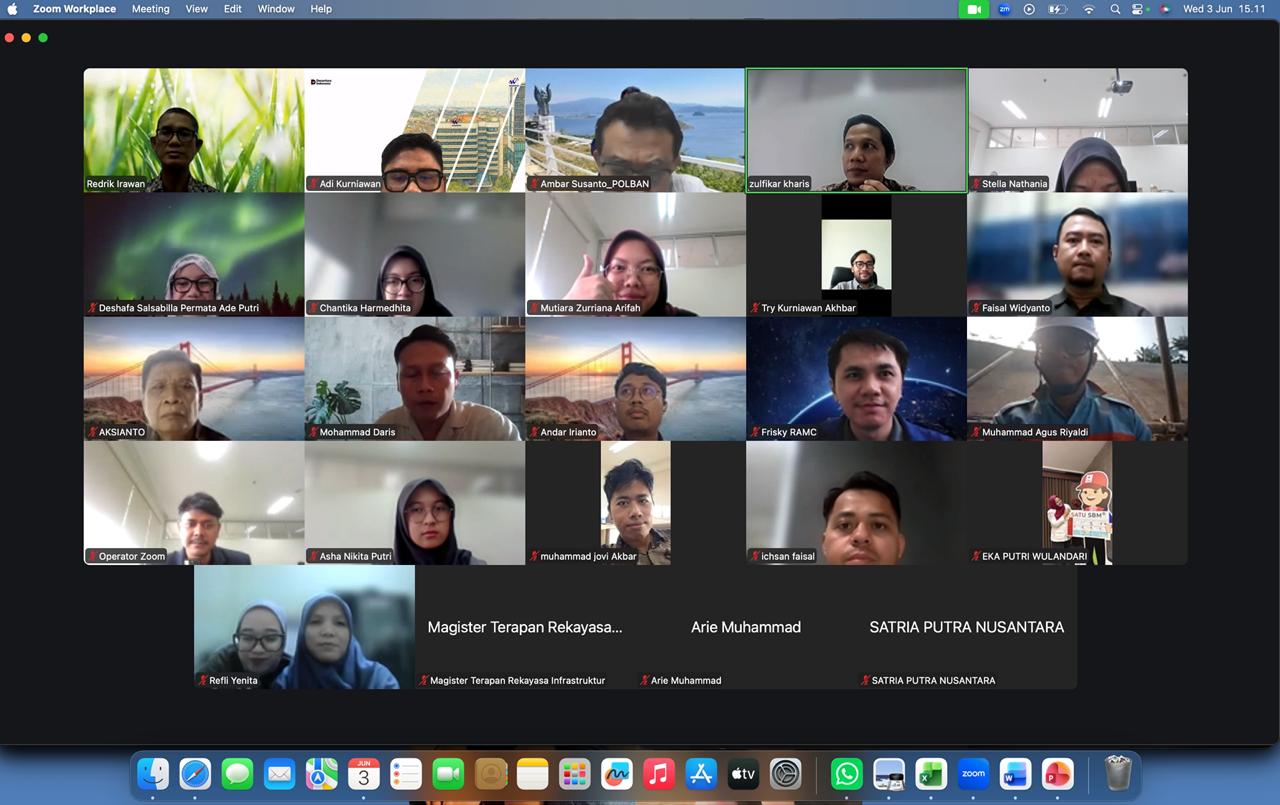Screen dimensions: 1280x805
Task: Select Redrik Irawan's video tile
Action: pos(194,130)
